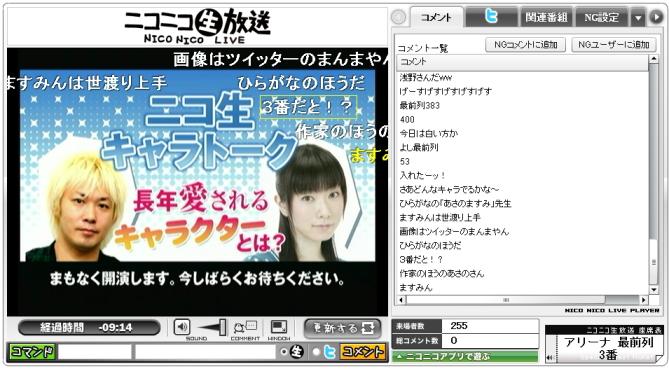Viewport: 669px width, 369px height.
Task: Click the NGコメントに追加 button
Action: 526,45
